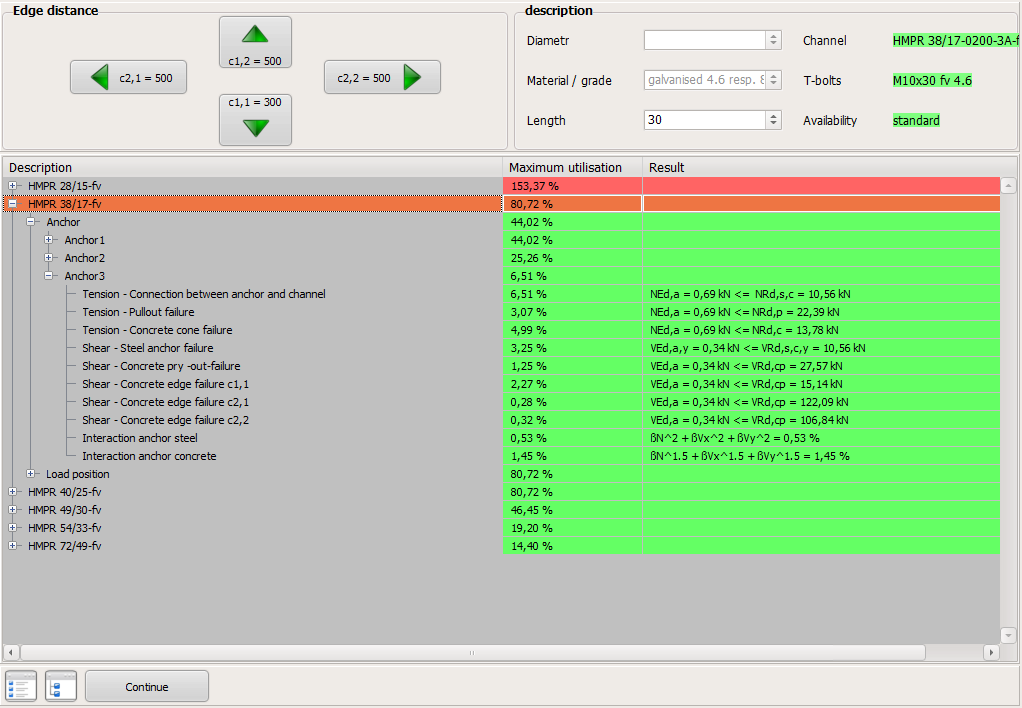The width and height of the screenshot is (1022, 708).
Task: Click the Length spinner arrows
Action: click(774, 120)
